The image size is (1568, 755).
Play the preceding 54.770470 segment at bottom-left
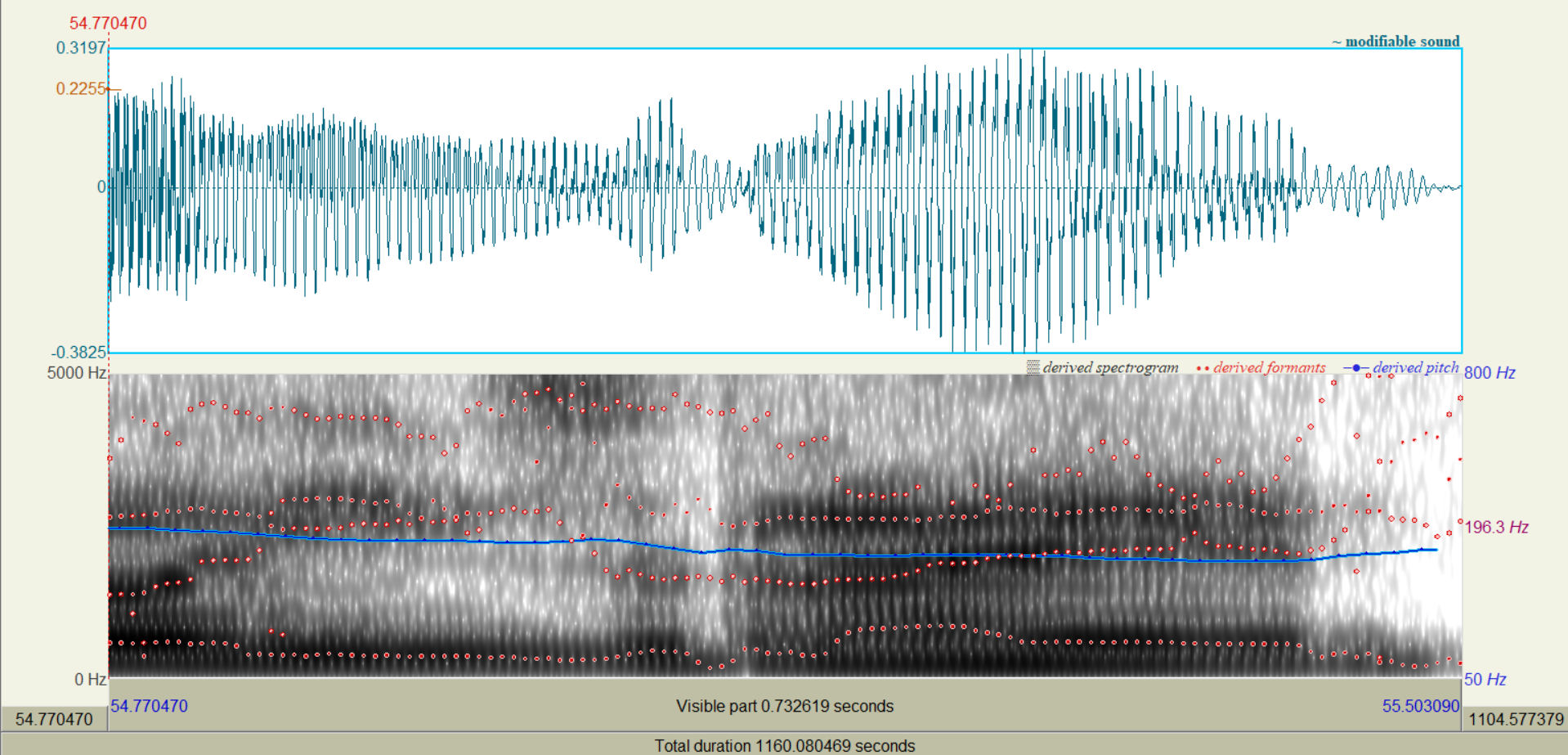(x=54, y=719)
